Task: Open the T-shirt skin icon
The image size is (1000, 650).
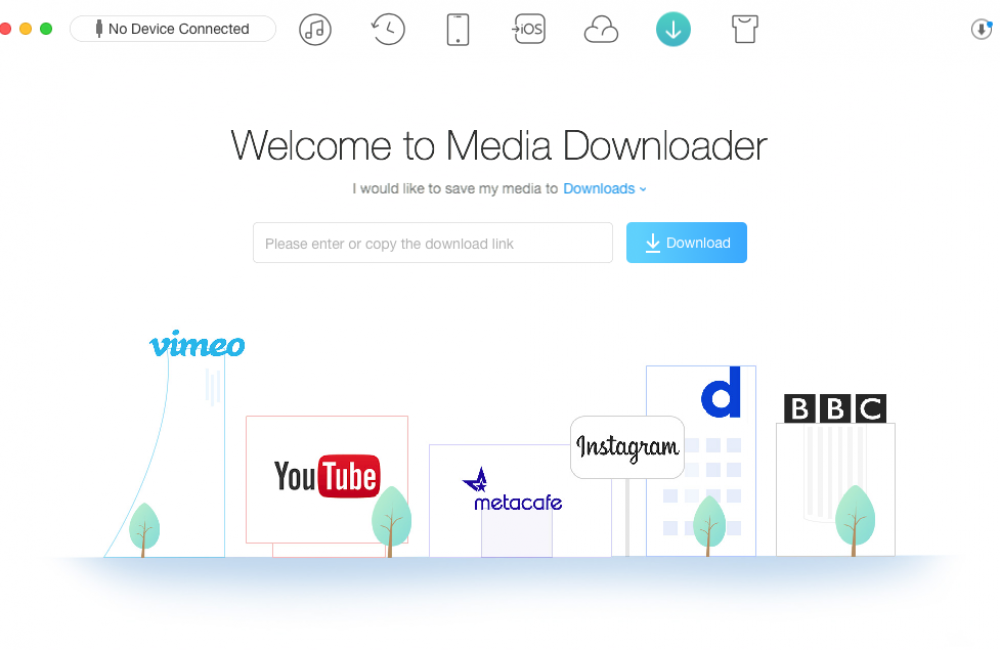Action: coord(745,29)
